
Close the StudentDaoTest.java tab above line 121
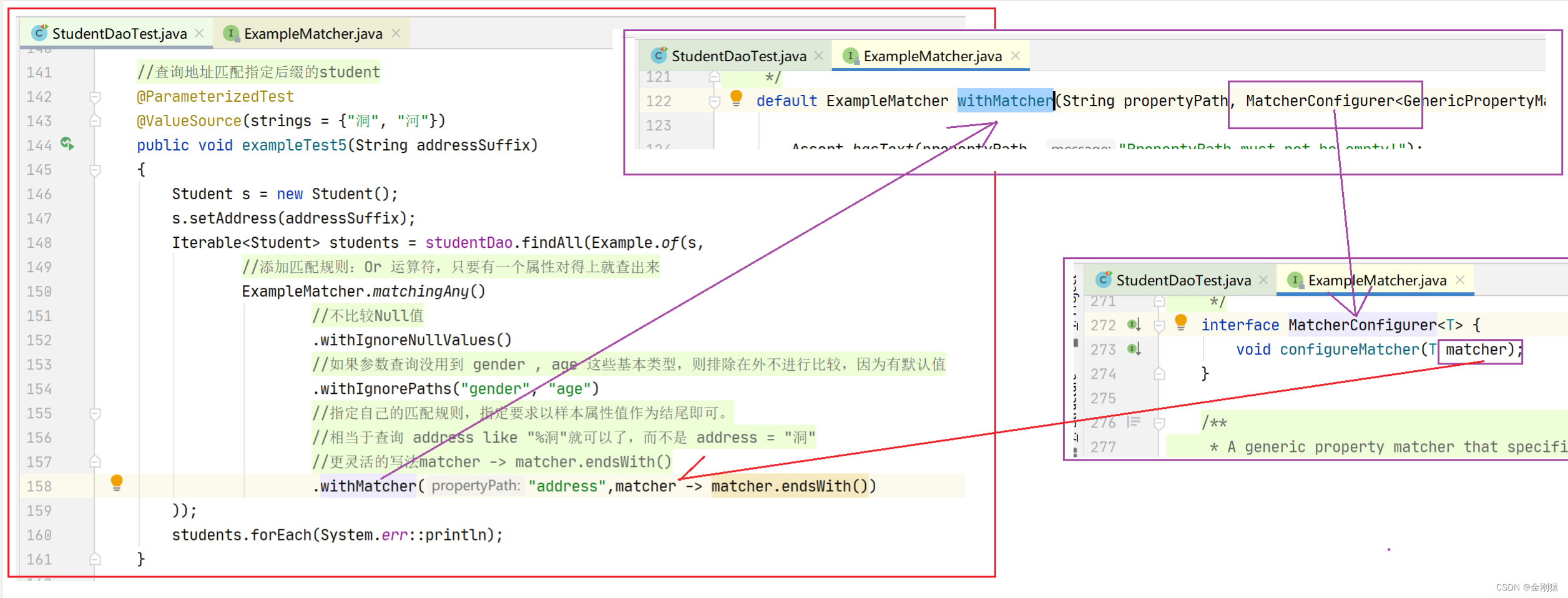pos(819,56)
